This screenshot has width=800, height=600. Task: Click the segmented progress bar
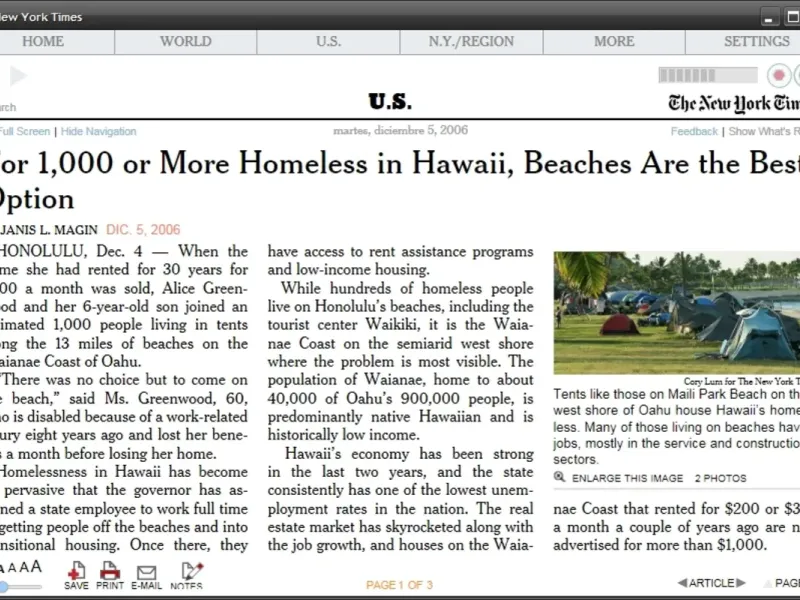tap(708, 76)
